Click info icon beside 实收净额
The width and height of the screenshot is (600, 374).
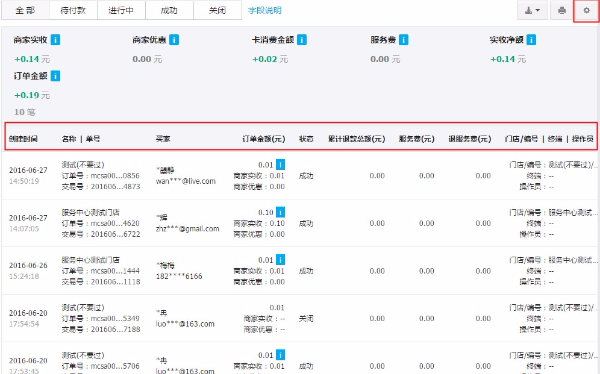tap(531, 40)
